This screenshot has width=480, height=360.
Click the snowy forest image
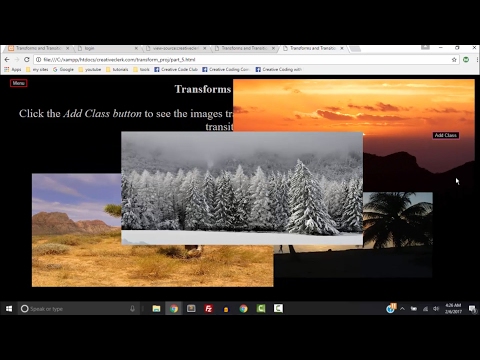click(x=242, y=188)
